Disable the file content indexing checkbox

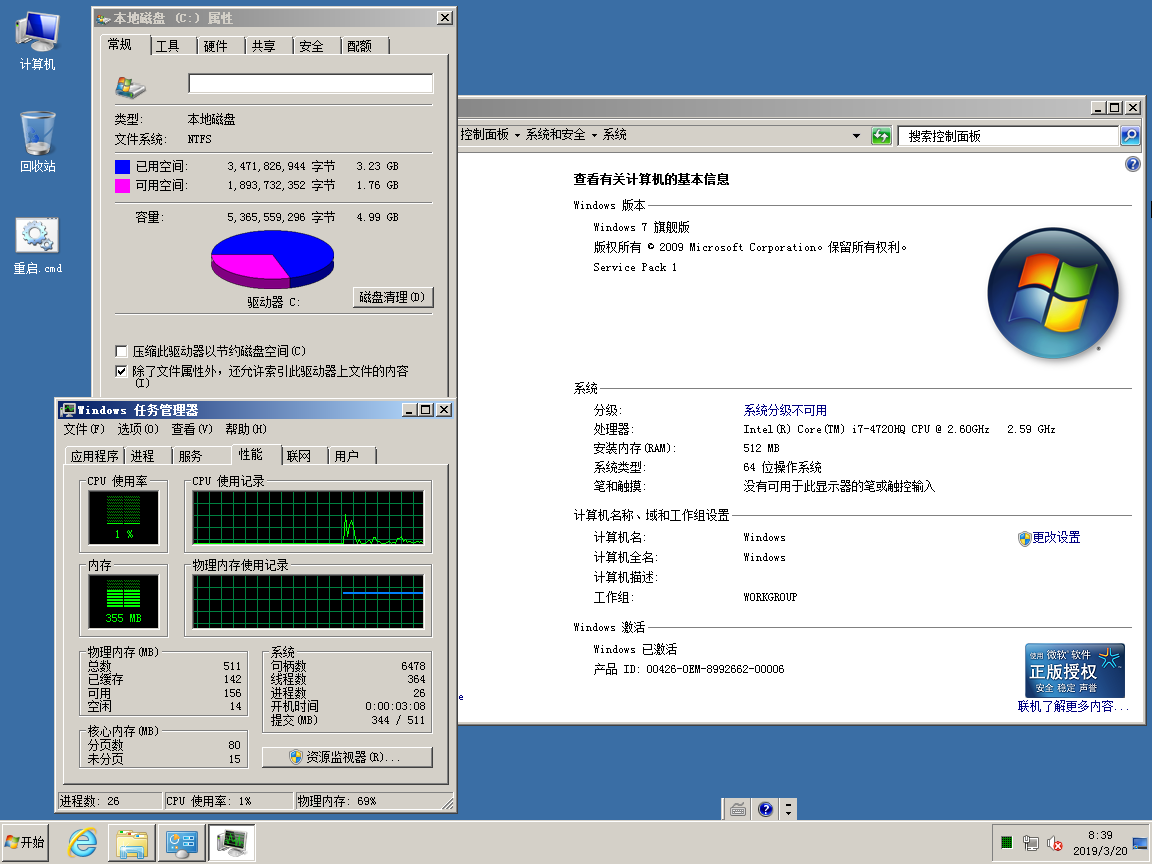click(x=121, y=370)
